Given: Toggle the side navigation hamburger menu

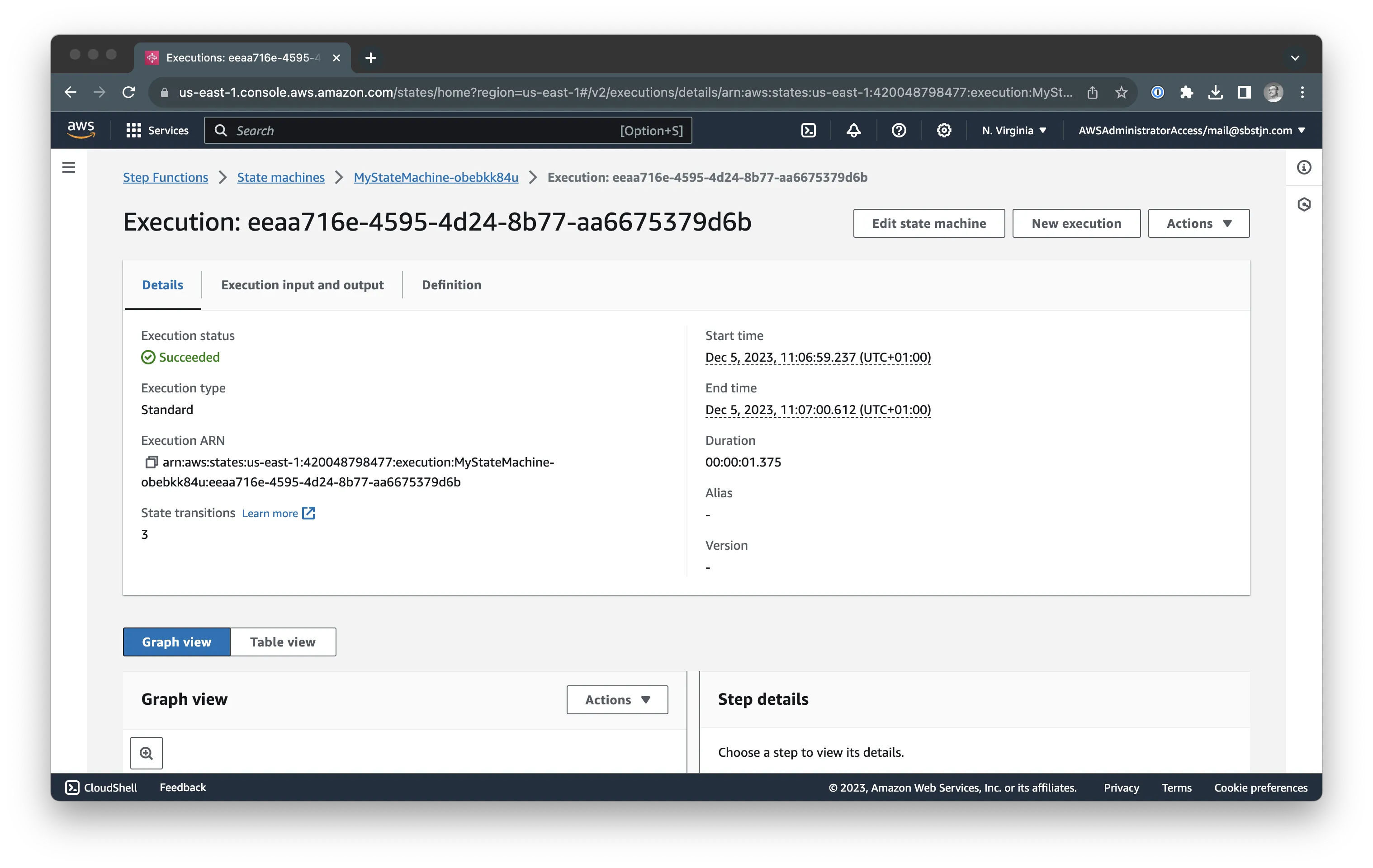Looking at the screenshot, I should pyautogui.click(x=68, y=167).
